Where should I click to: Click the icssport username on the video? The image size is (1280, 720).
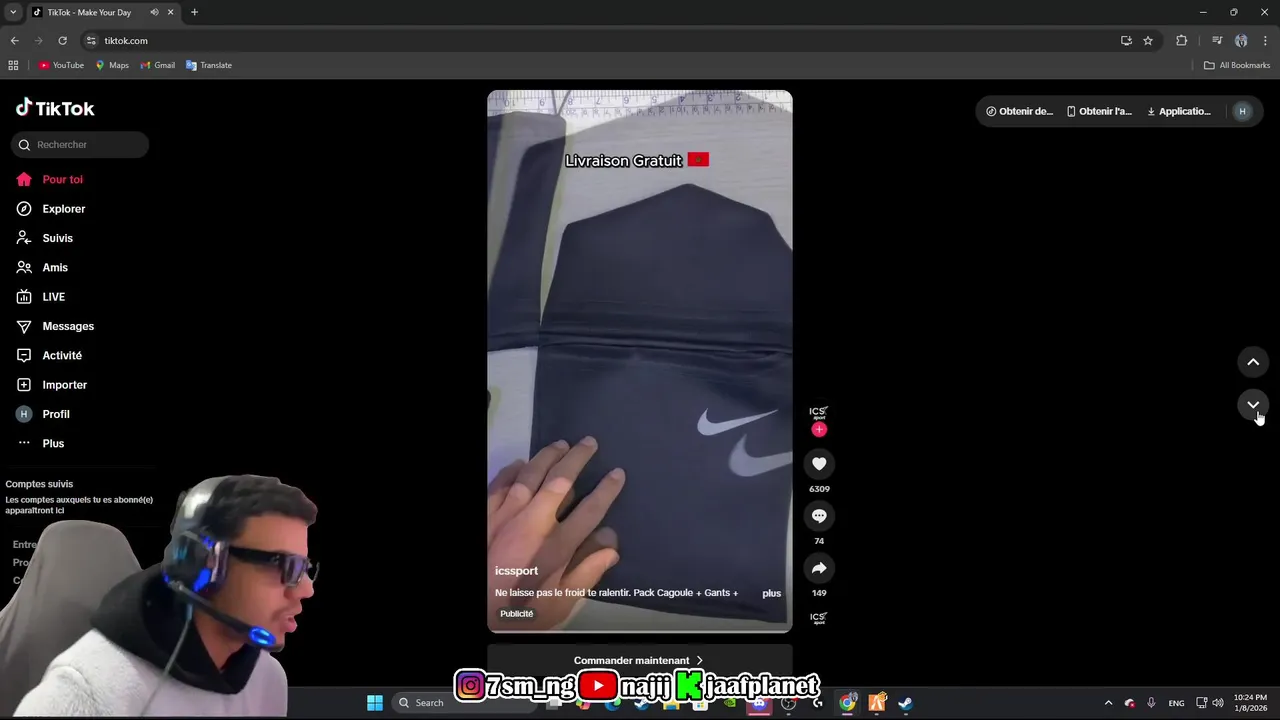(516, 571)
